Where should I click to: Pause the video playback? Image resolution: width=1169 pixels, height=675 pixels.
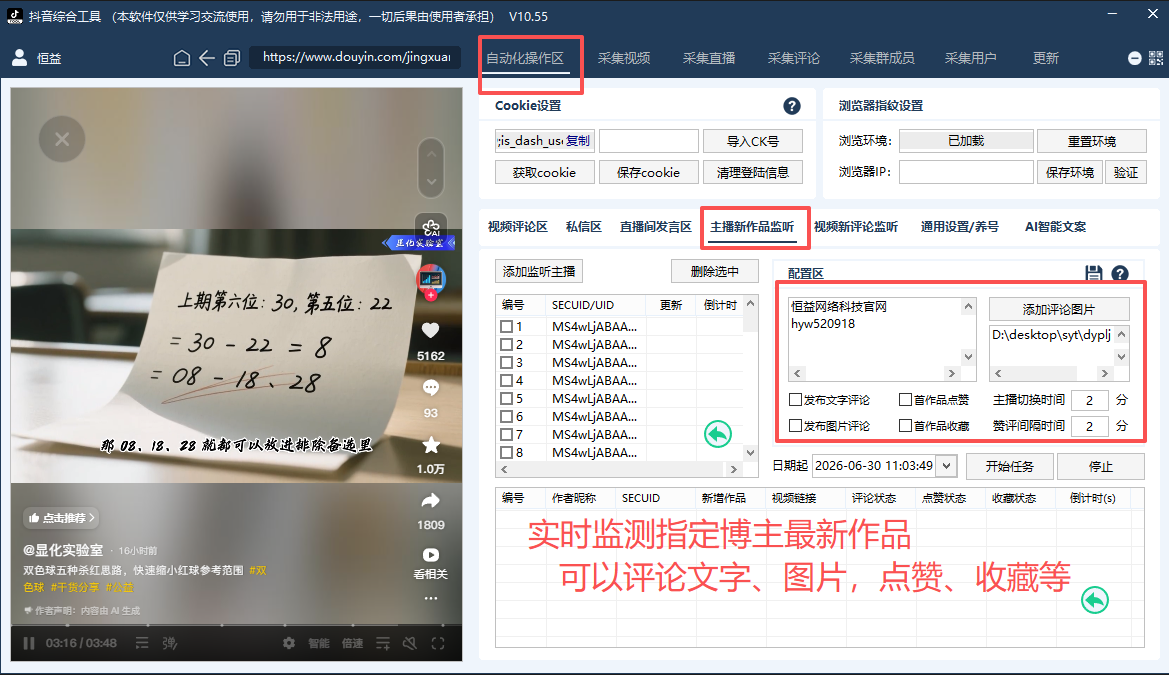29,643
